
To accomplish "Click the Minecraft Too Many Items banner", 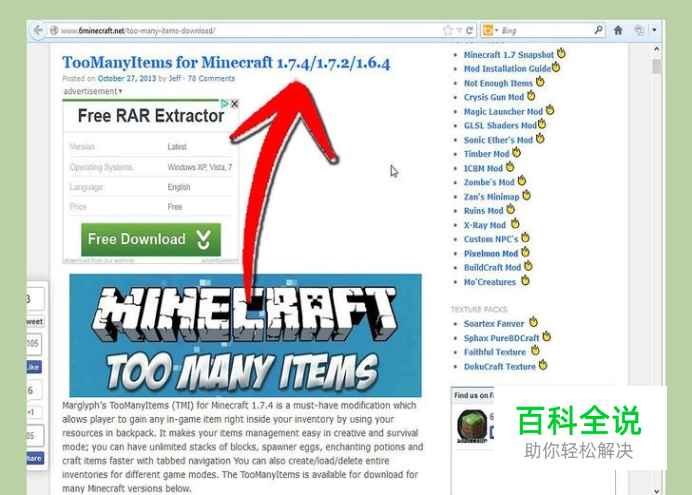I will (x=245, y=335).
